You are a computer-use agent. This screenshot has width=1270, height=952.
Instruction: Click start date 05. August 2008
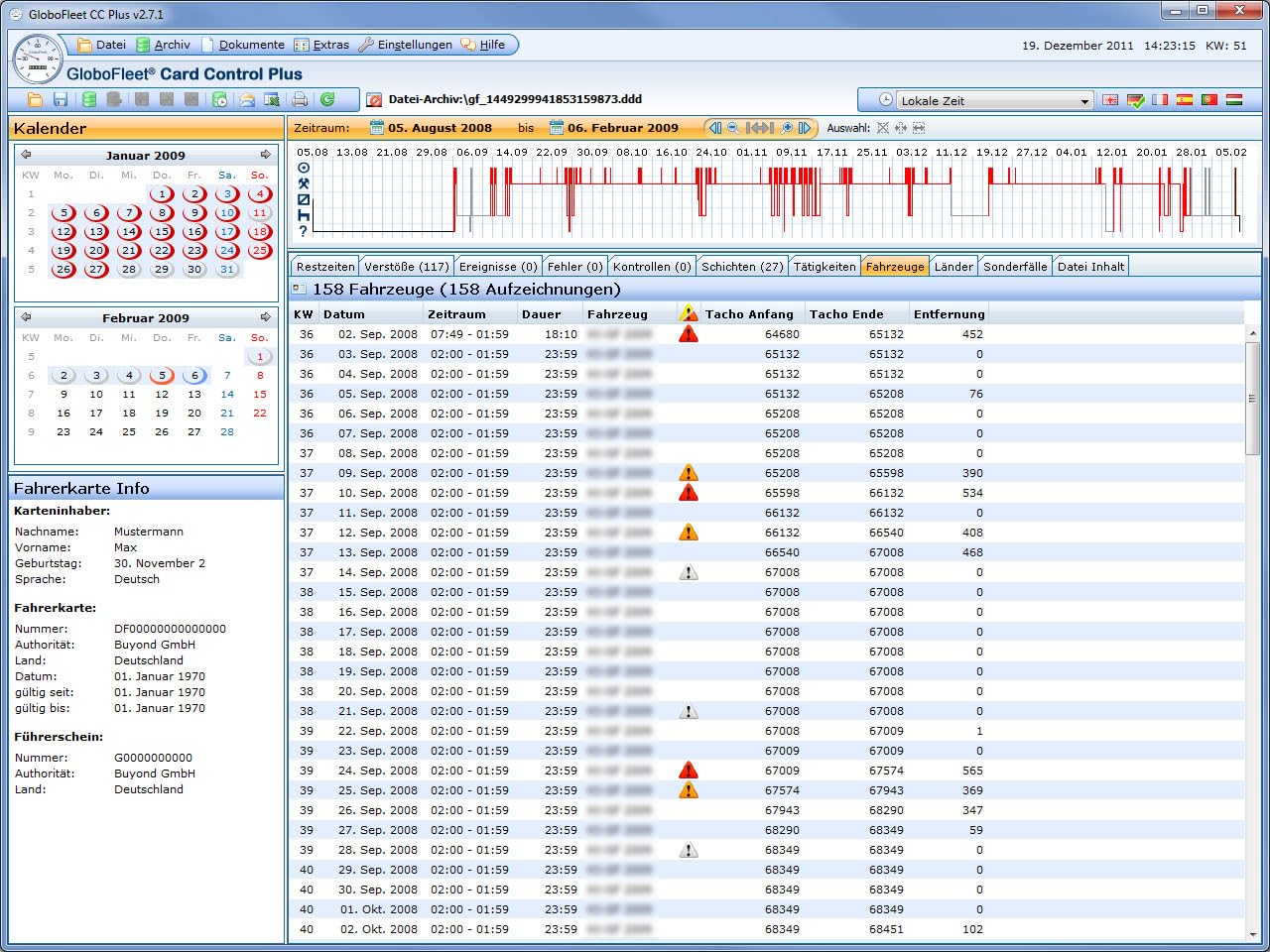pyautogui.click(x=440, y=128)
